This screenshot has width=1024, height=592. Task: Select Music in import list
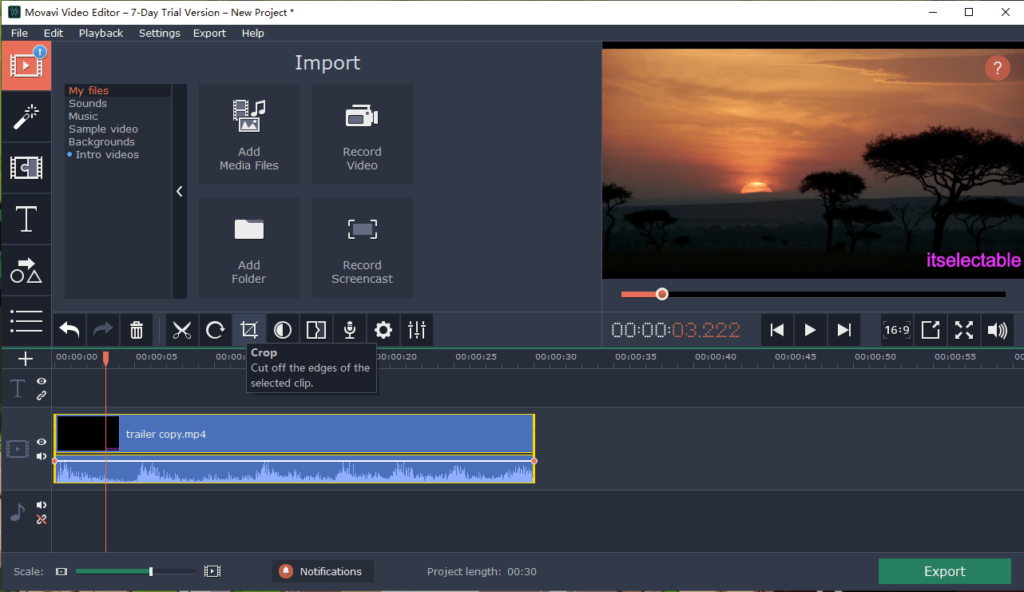tap(83, 116)
